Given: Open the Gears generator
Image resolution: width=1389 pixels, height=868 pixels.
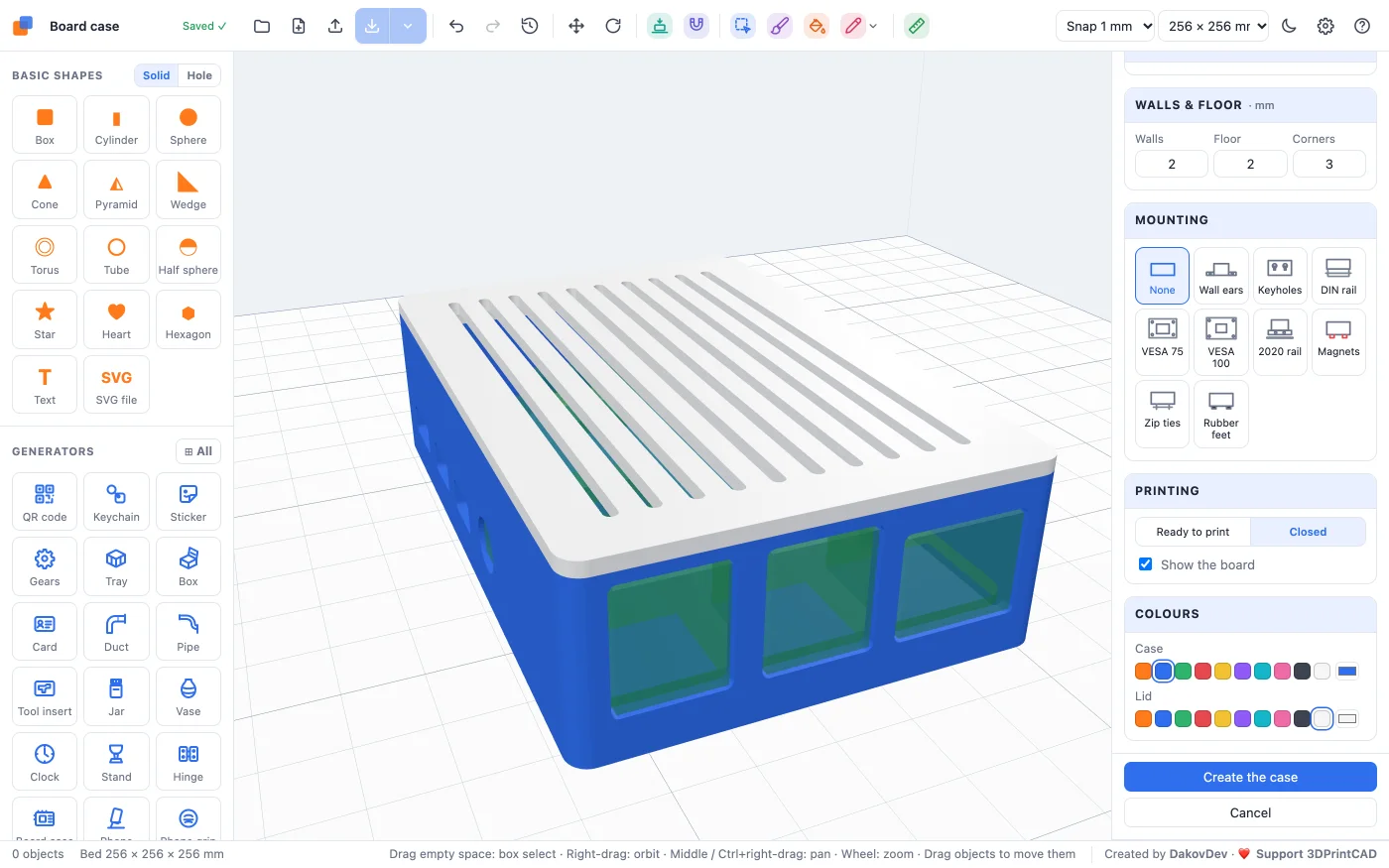Looking at the screenshot, I should 45,565.
